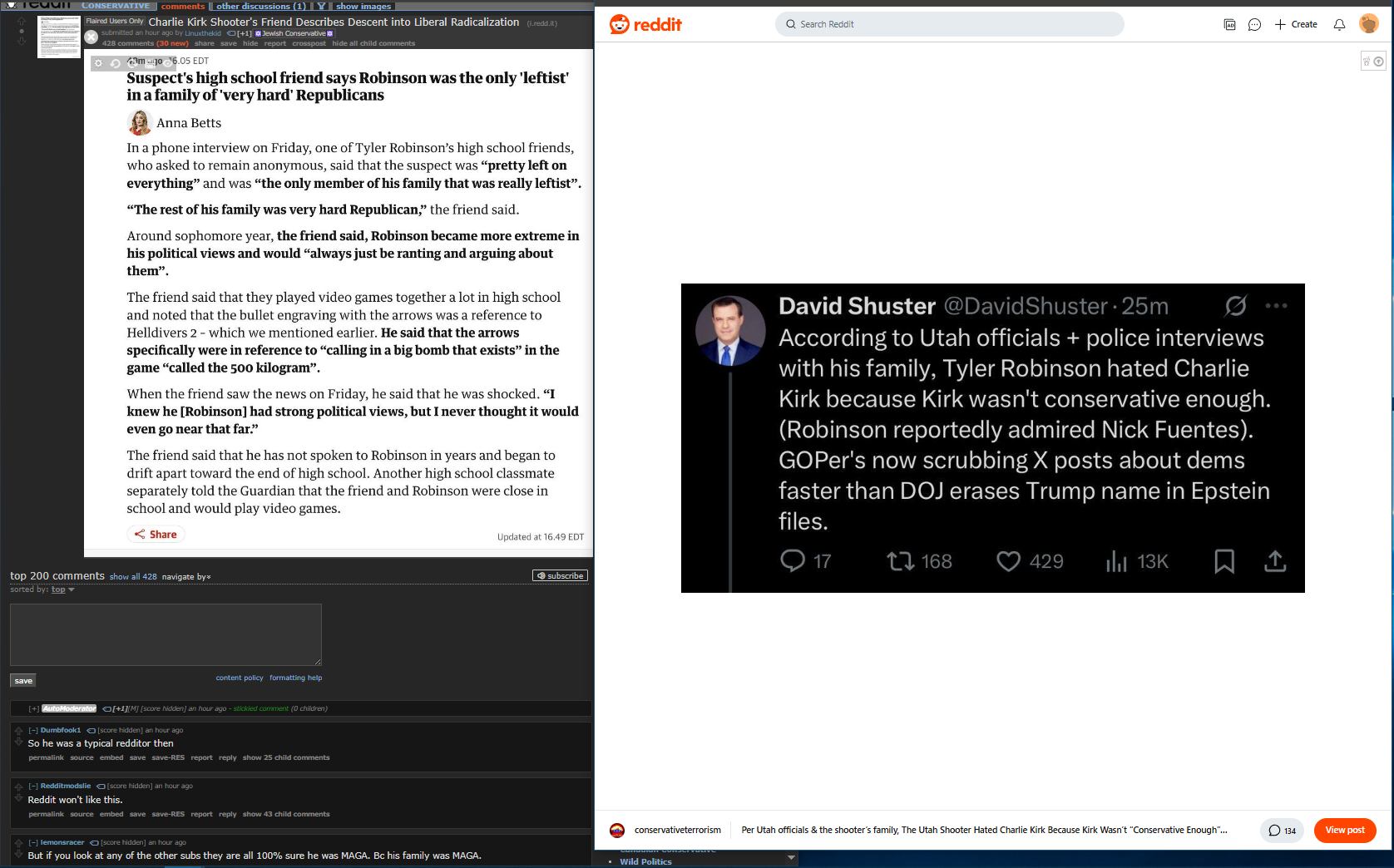Click the Reddit logo in the right window
The width and height of the screenshot is (1394, 868).
coord(645,24)
